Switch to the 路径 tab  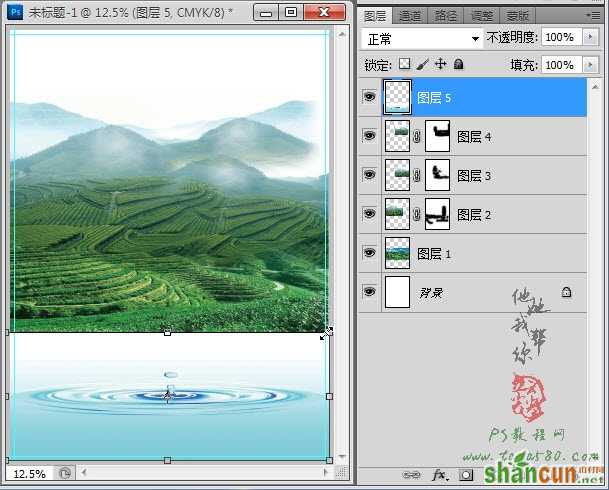point(446,16)
